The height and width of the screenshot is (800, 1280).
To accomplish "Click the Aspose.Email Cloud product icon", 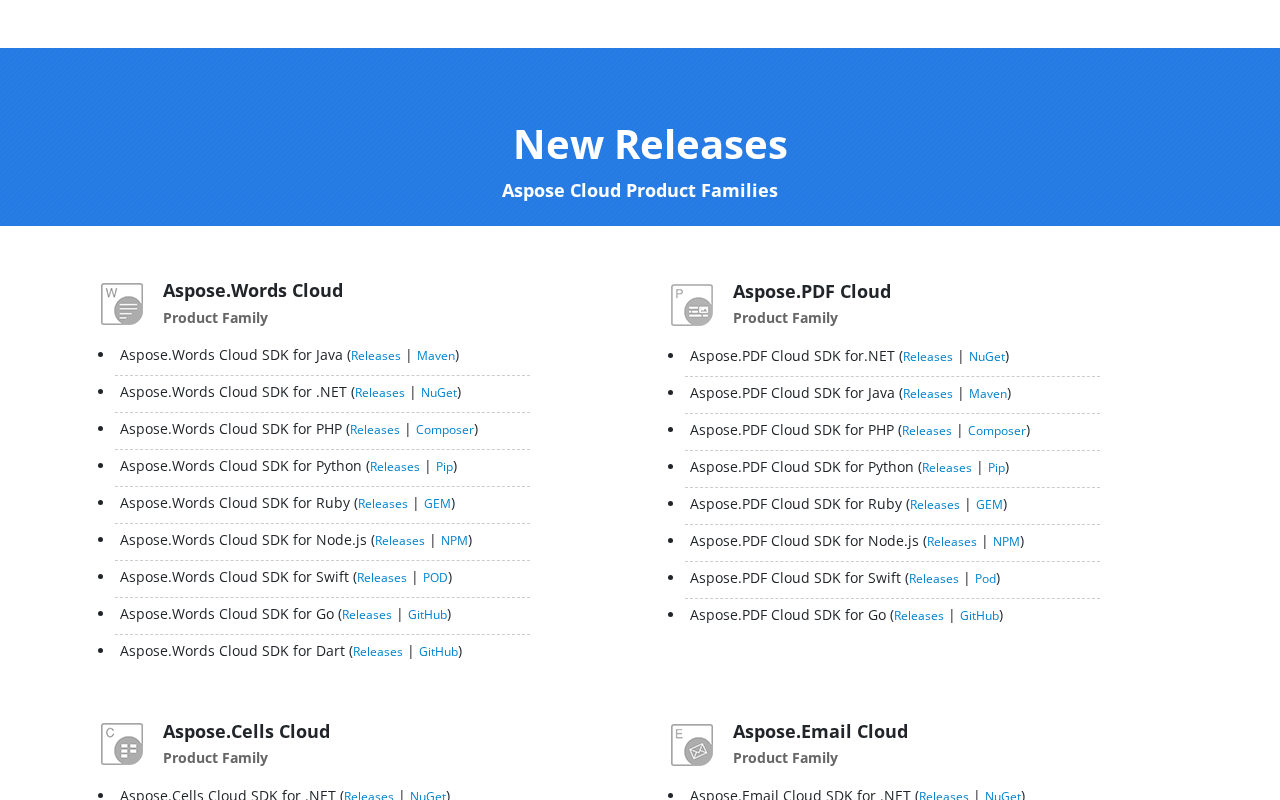I will point(692,745).
